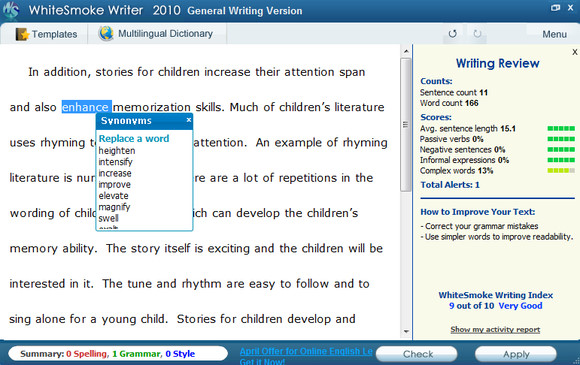
Task: Click the Avg. sentence length score bar
Action: [561, 128]
